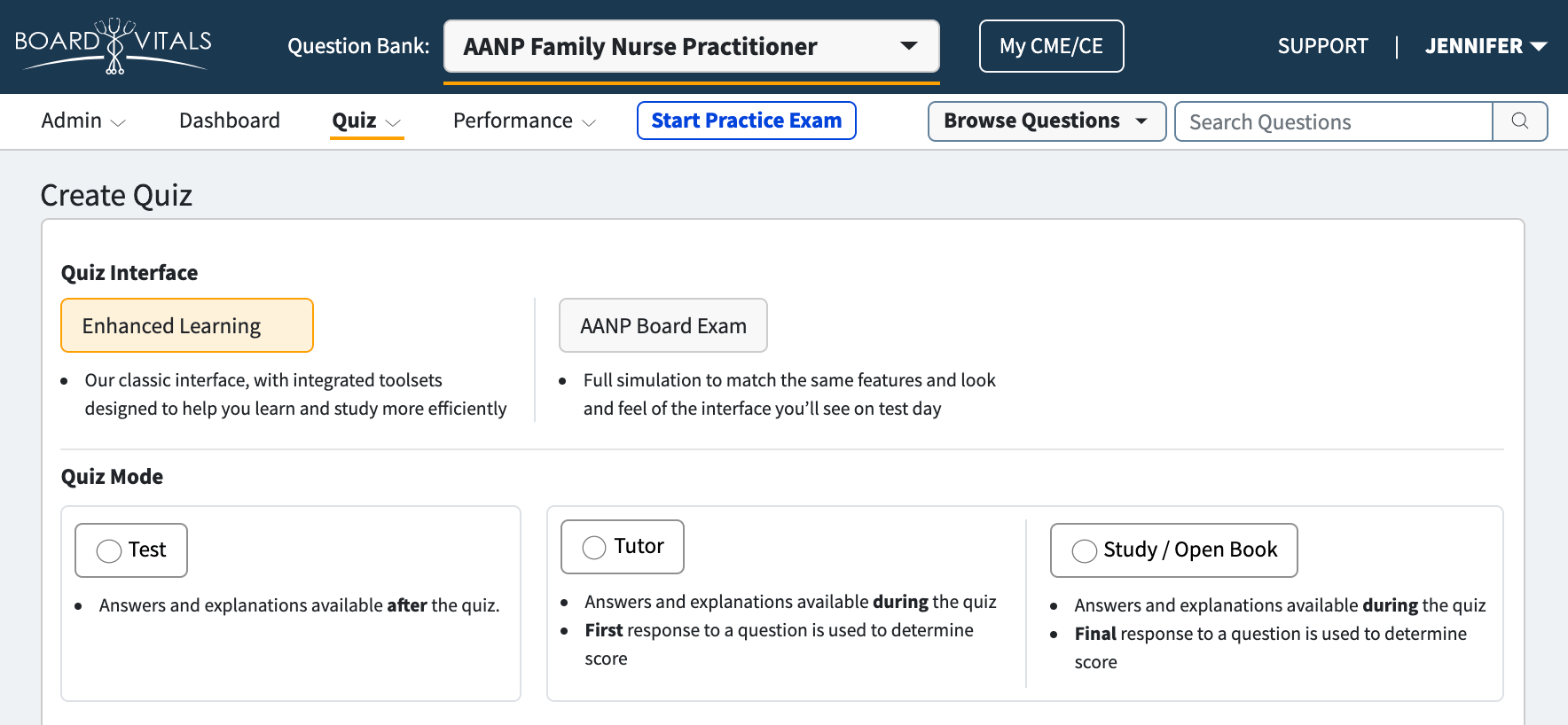Expand the Browse Questions dropdown

pyautogui.click(x=1047, y=121)
